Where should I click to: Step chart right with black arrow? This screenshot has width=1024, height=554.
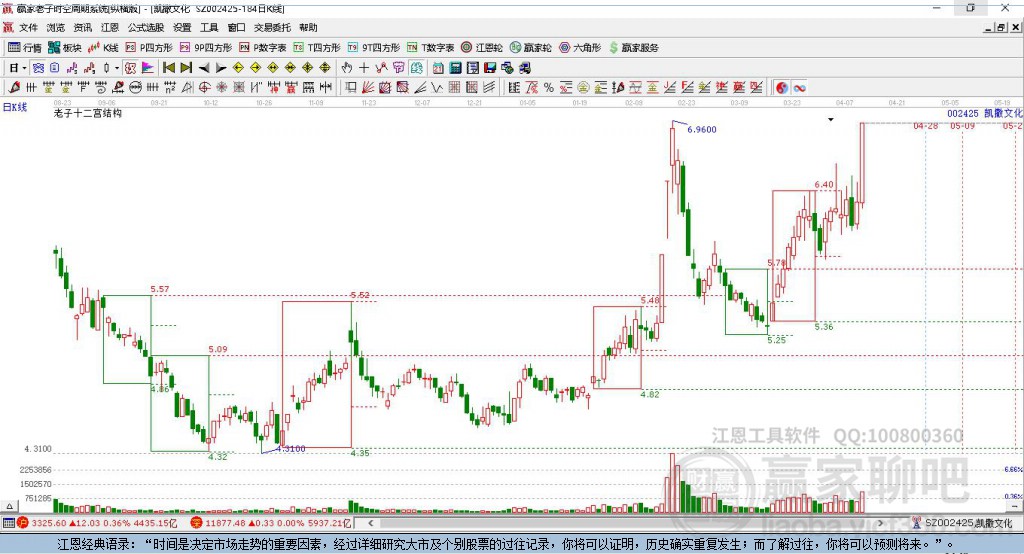[x=221, y=68]
